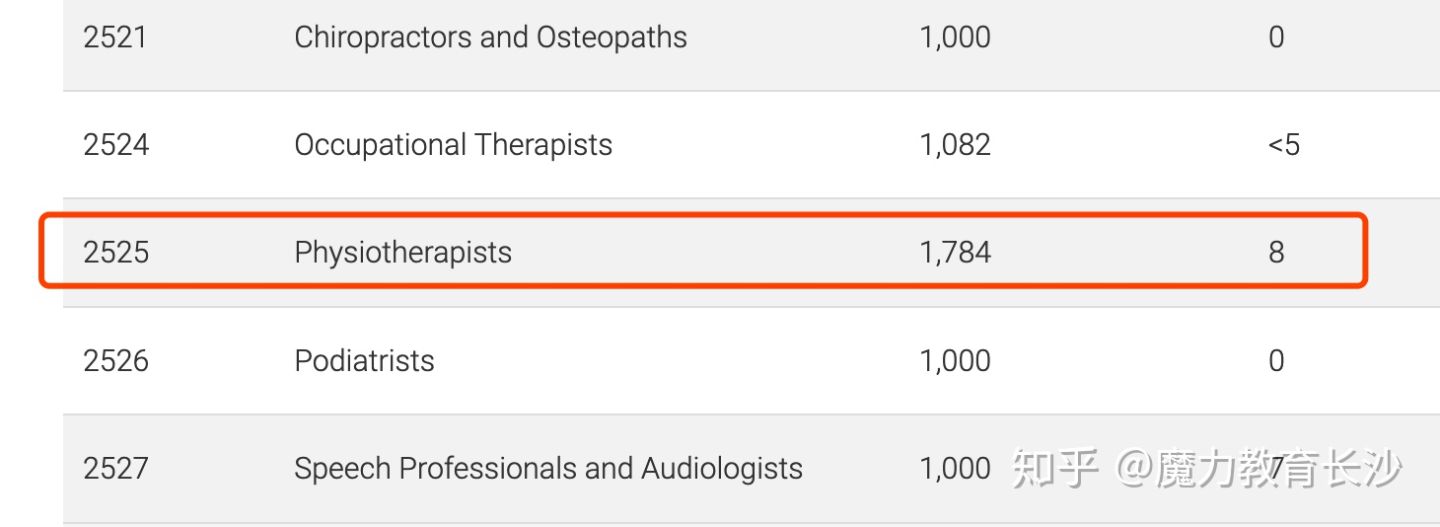
Task: Click the 0 invitations value for Podiatrists
Action: pyautogui.click(x=1276, y=360)
